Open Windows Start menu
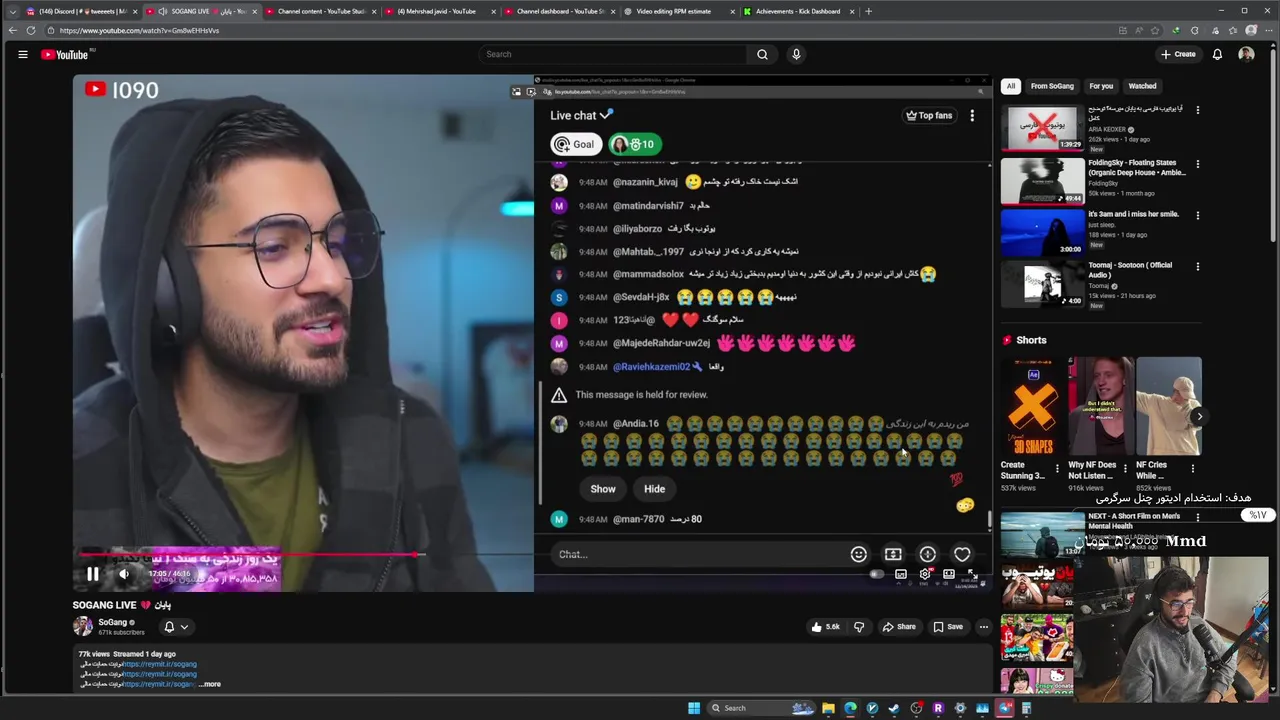The width and height of the screenshot is (1280, 720). click(x=694, y=708)
